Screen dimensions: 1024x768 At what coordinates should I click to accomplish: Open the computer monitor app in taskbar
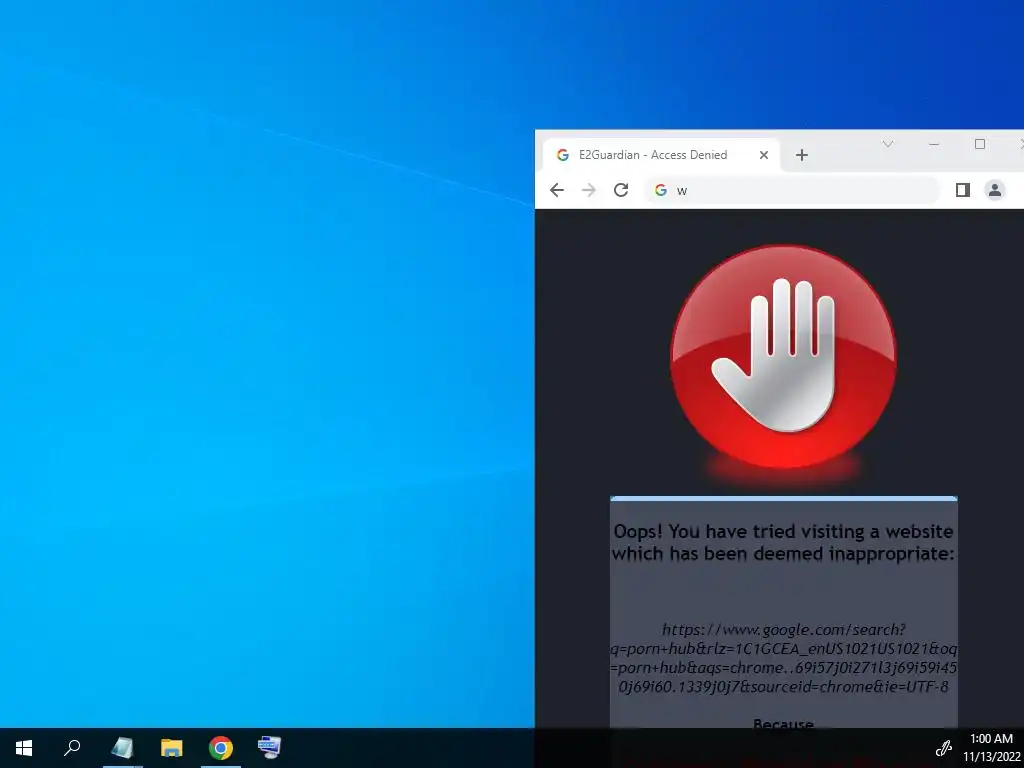270,748
